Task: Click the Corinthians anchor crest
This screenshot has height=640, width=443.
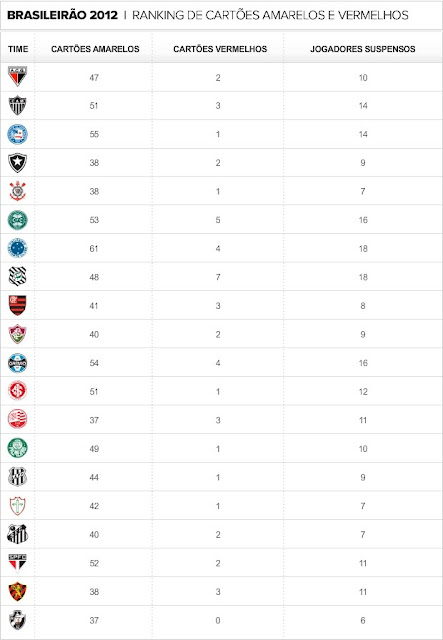Action: (18, 191)
